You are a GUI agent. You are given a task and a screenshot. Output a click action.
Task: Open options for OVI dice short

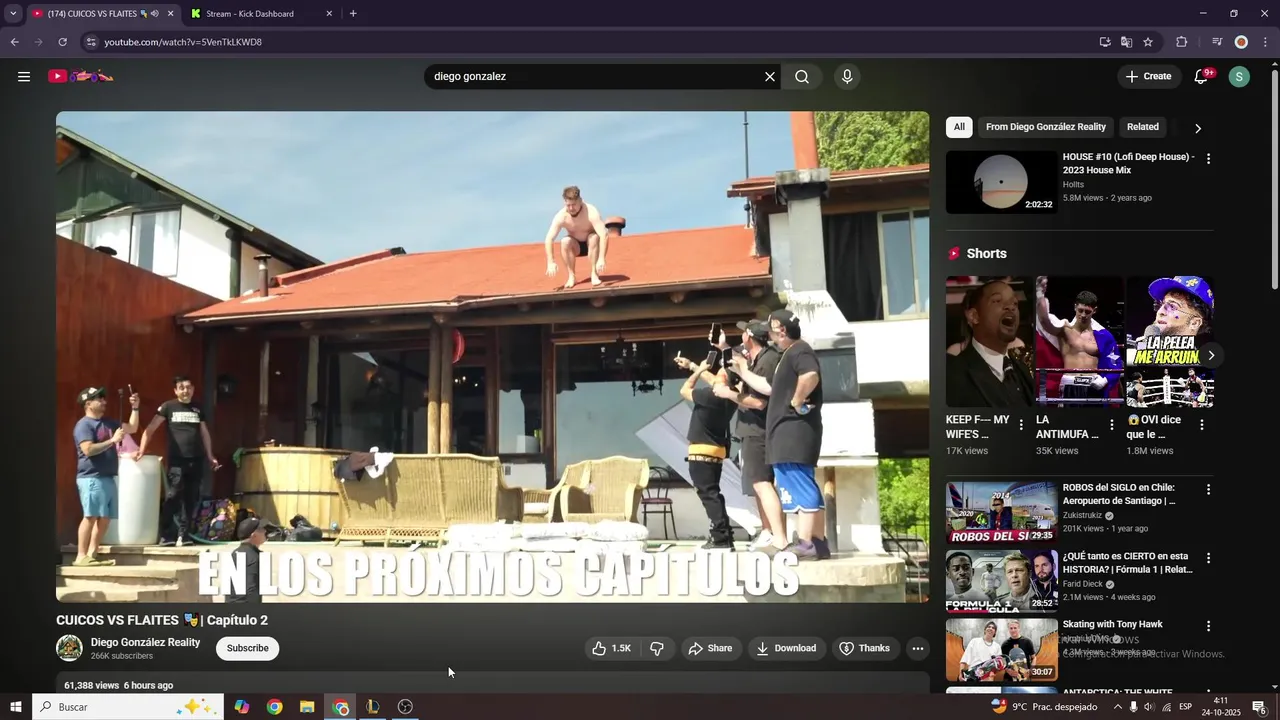1201,425
